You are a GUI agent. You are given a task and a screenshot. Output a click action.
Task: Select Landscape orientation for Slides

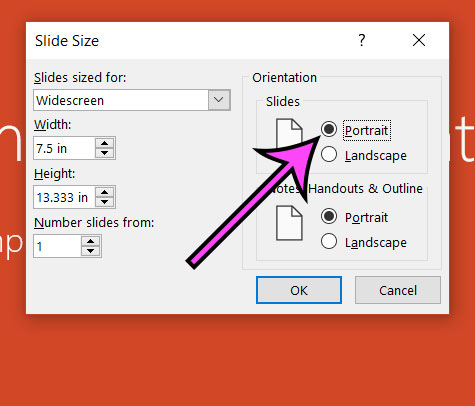(x=329, y=154)
